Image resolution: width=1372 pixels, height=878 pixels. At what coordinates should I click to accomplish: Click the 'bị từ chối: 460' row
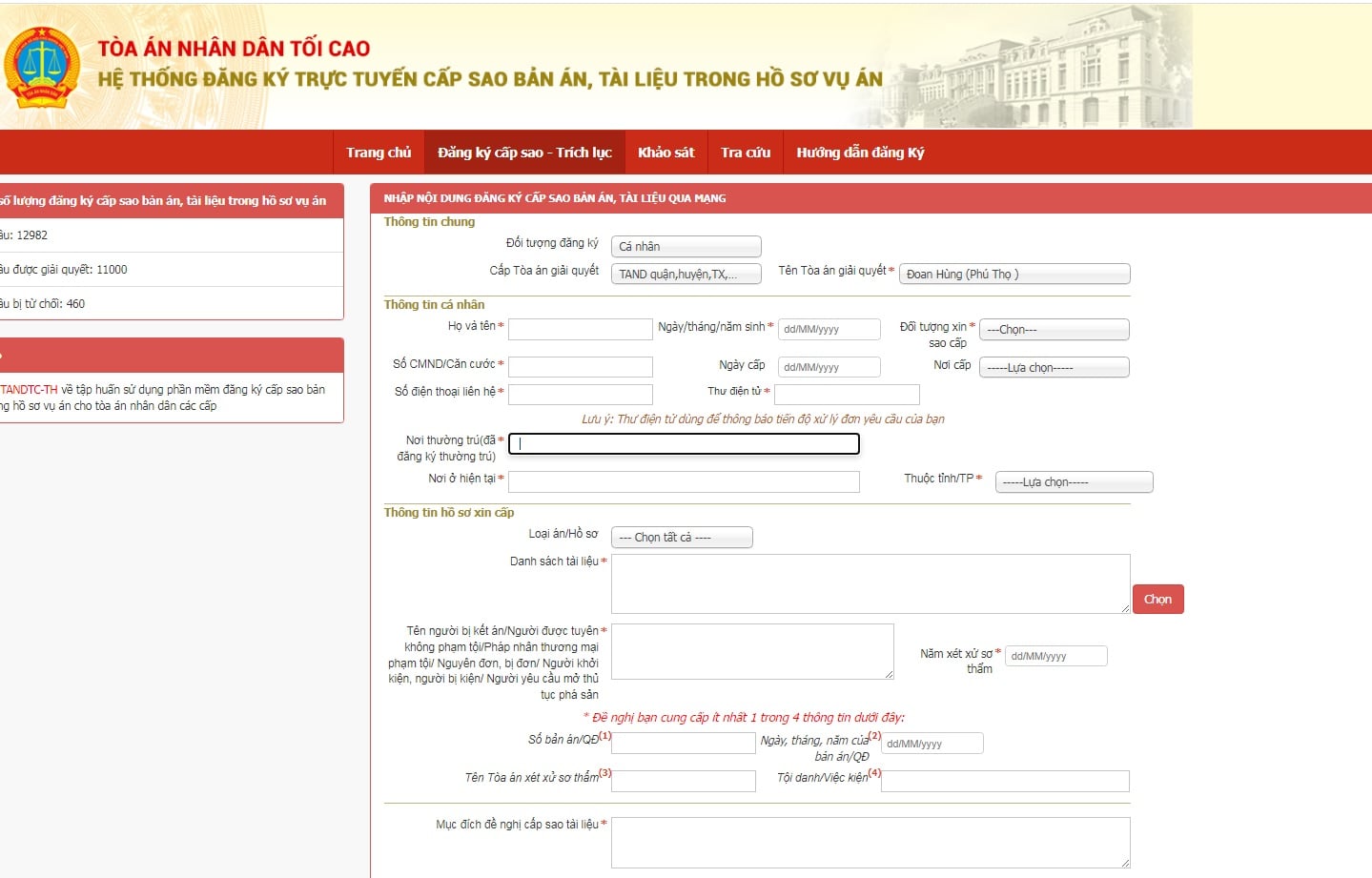point(172,304)
